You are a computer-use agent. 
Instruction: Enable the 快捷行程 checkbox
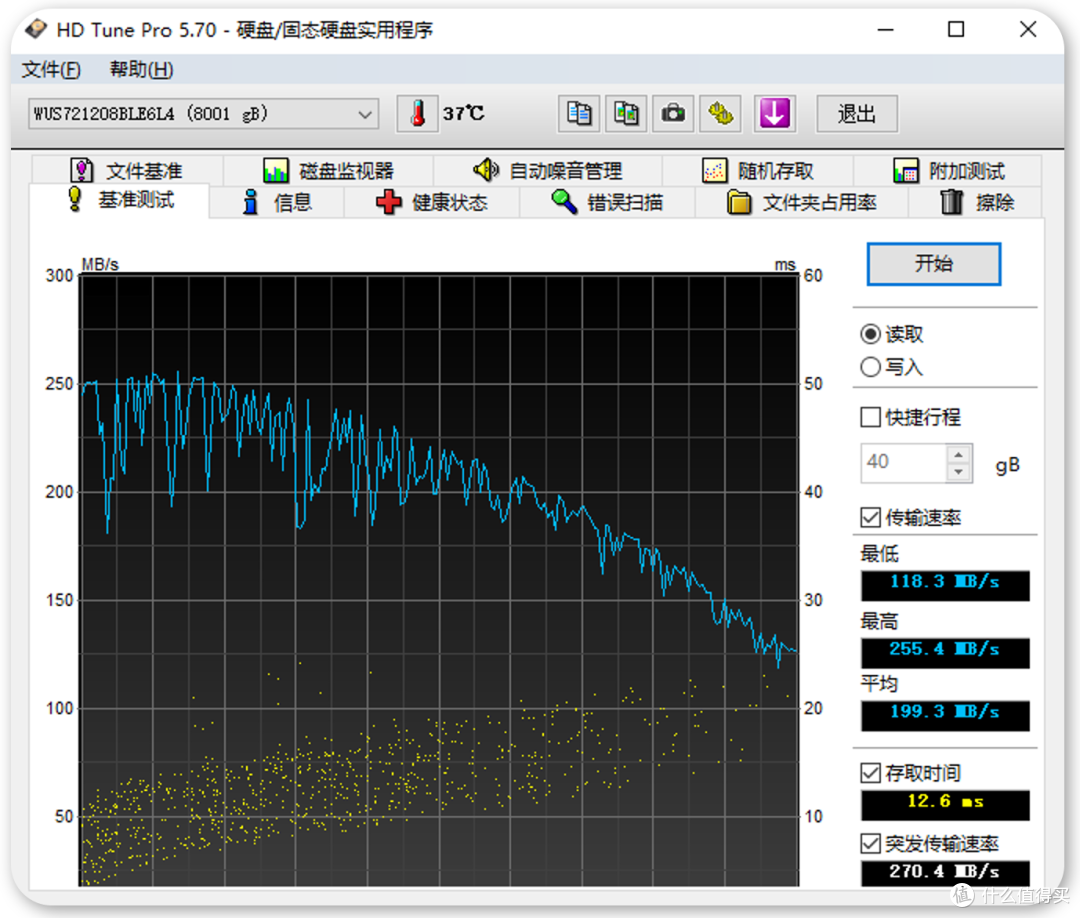coord(871,417)
